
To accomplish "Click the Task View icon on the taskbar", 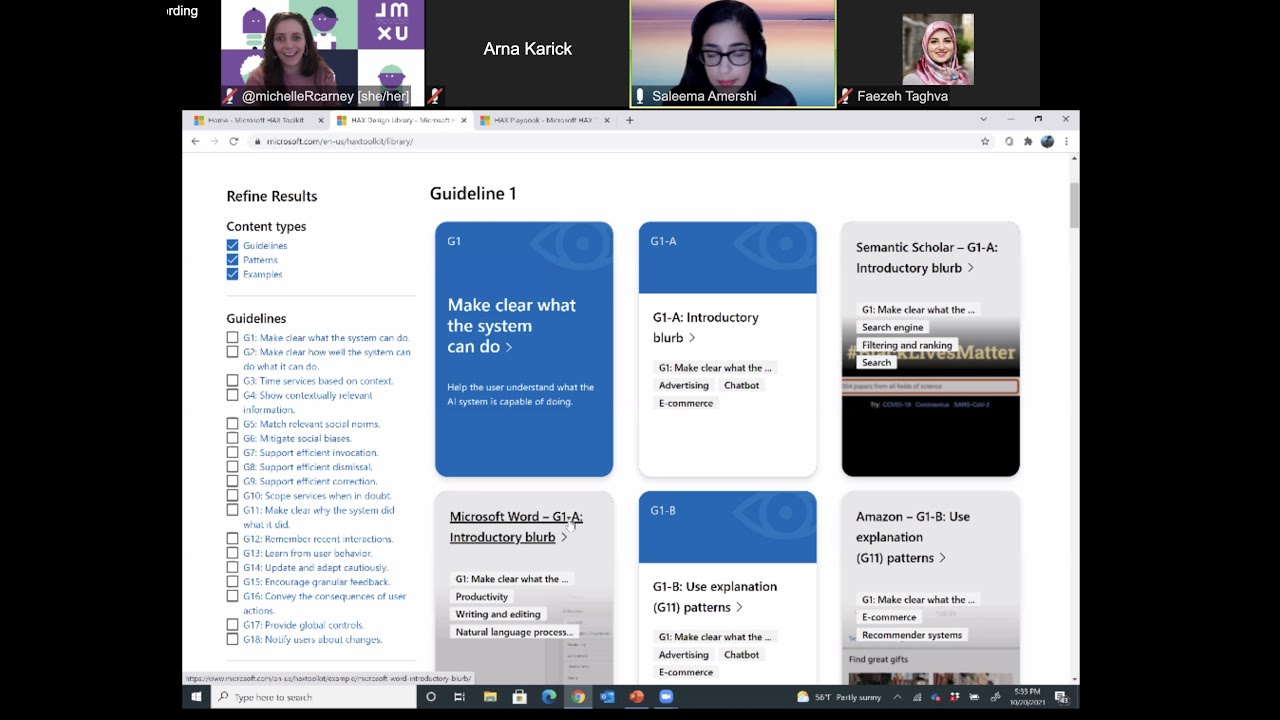I will pos(459,697).
